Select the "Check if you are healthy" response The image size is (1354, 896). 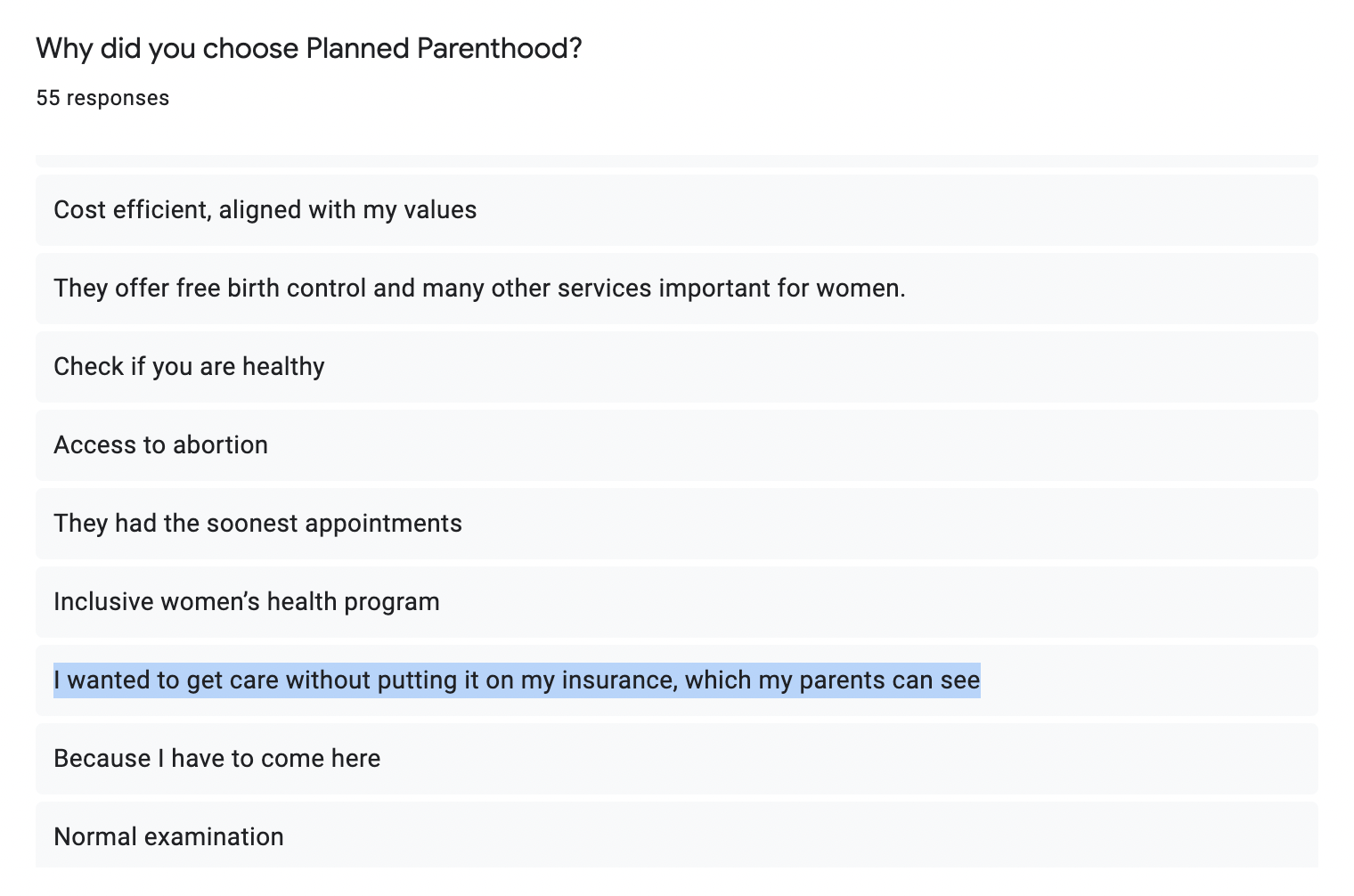[x=189, y=367]
